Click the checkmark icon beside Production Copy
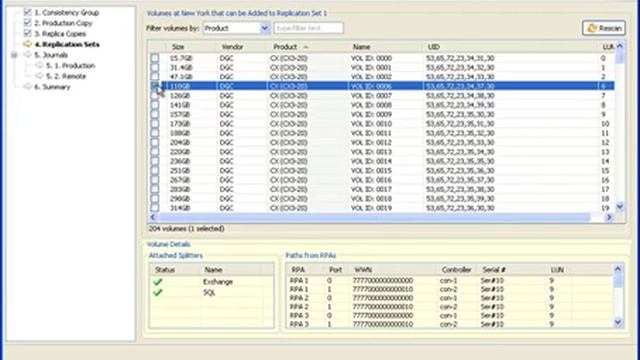640x360 pixels. tap(27, 23)
